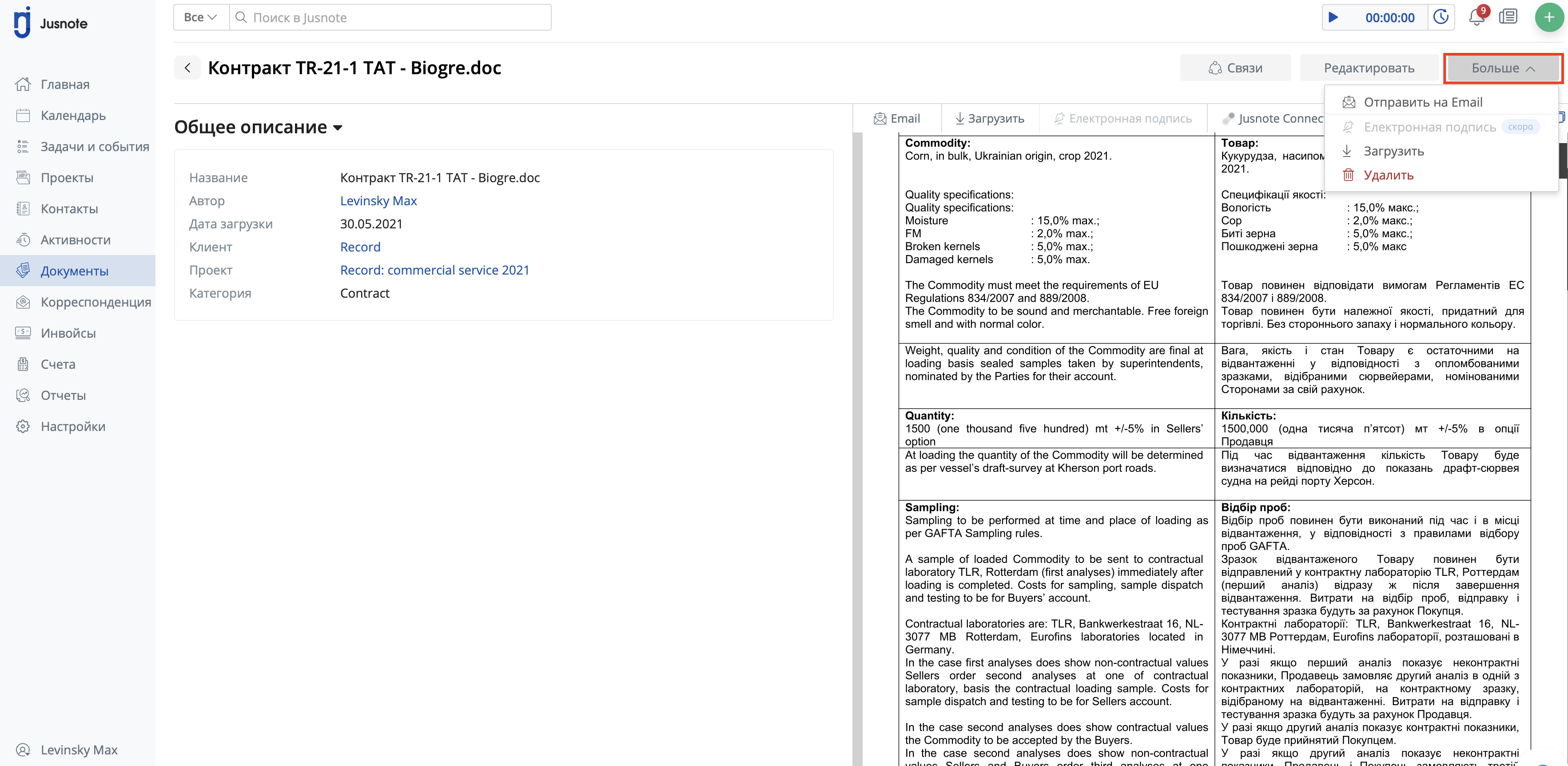Click the Commodity: heading in preview
This screenshot has height=766, width=1568.
coord(937,143)
